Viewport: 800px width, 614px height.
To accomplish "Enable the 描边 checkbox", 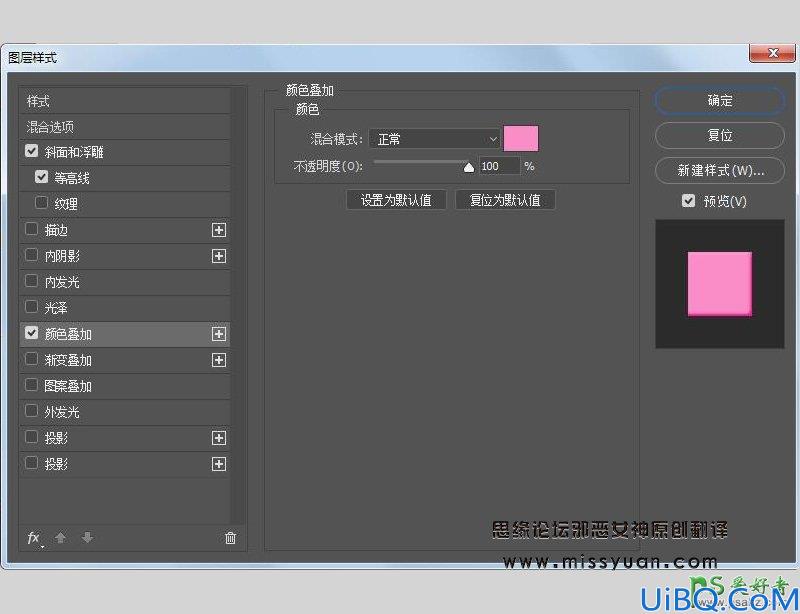I will tap(32, 229).
